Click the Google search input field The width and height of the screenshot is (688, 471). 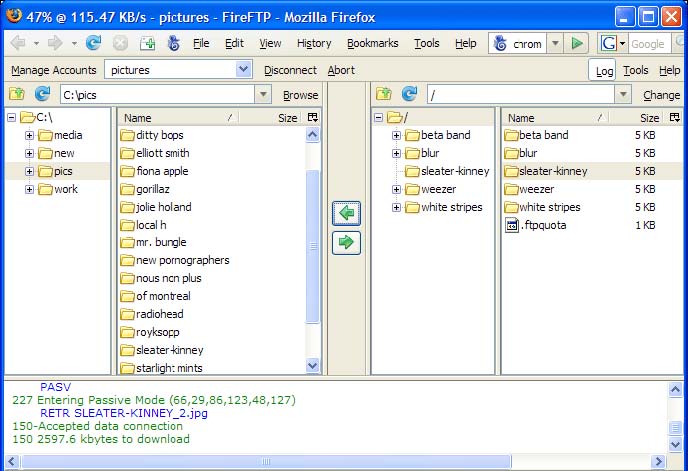pos(650,43)
